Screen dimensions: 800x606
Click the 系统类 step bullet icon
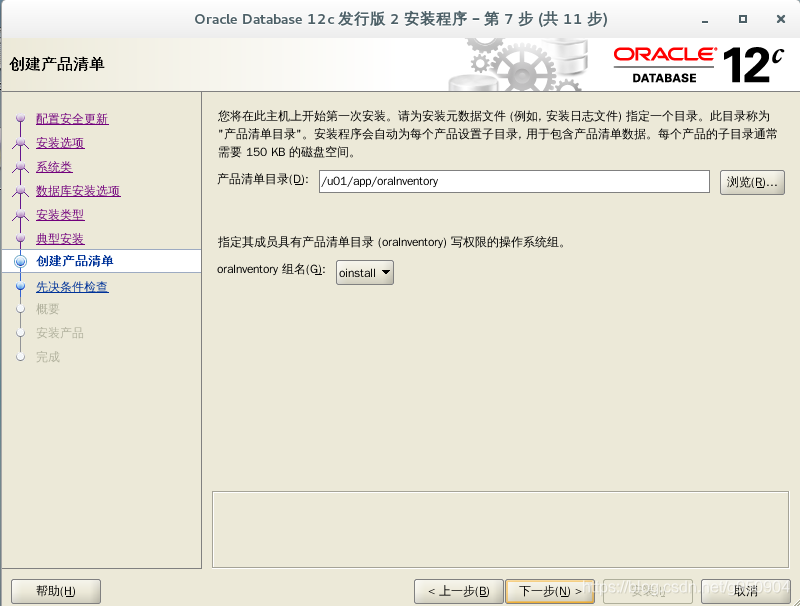tap(20, 166)
